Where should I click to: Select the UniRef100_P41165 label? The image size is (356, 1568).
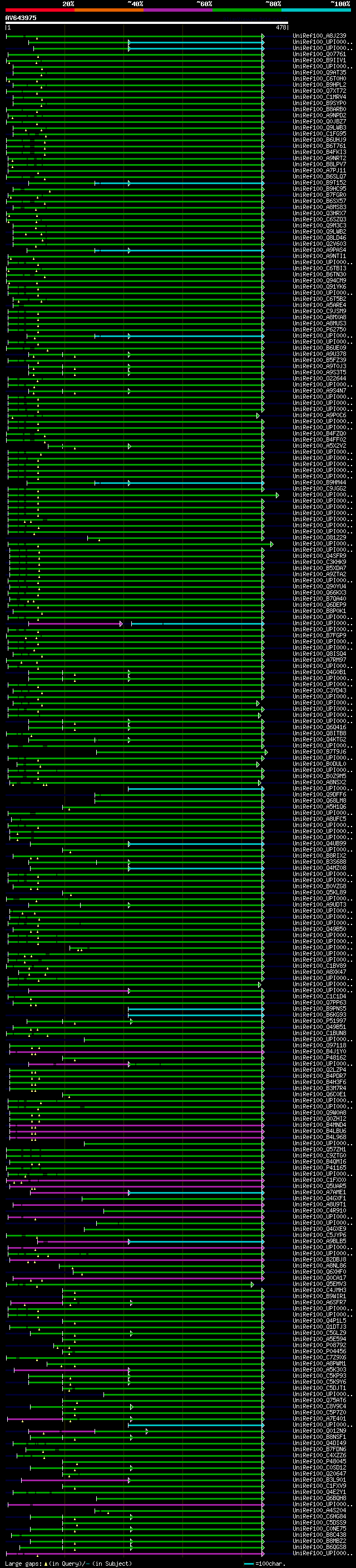(319, 1168)
